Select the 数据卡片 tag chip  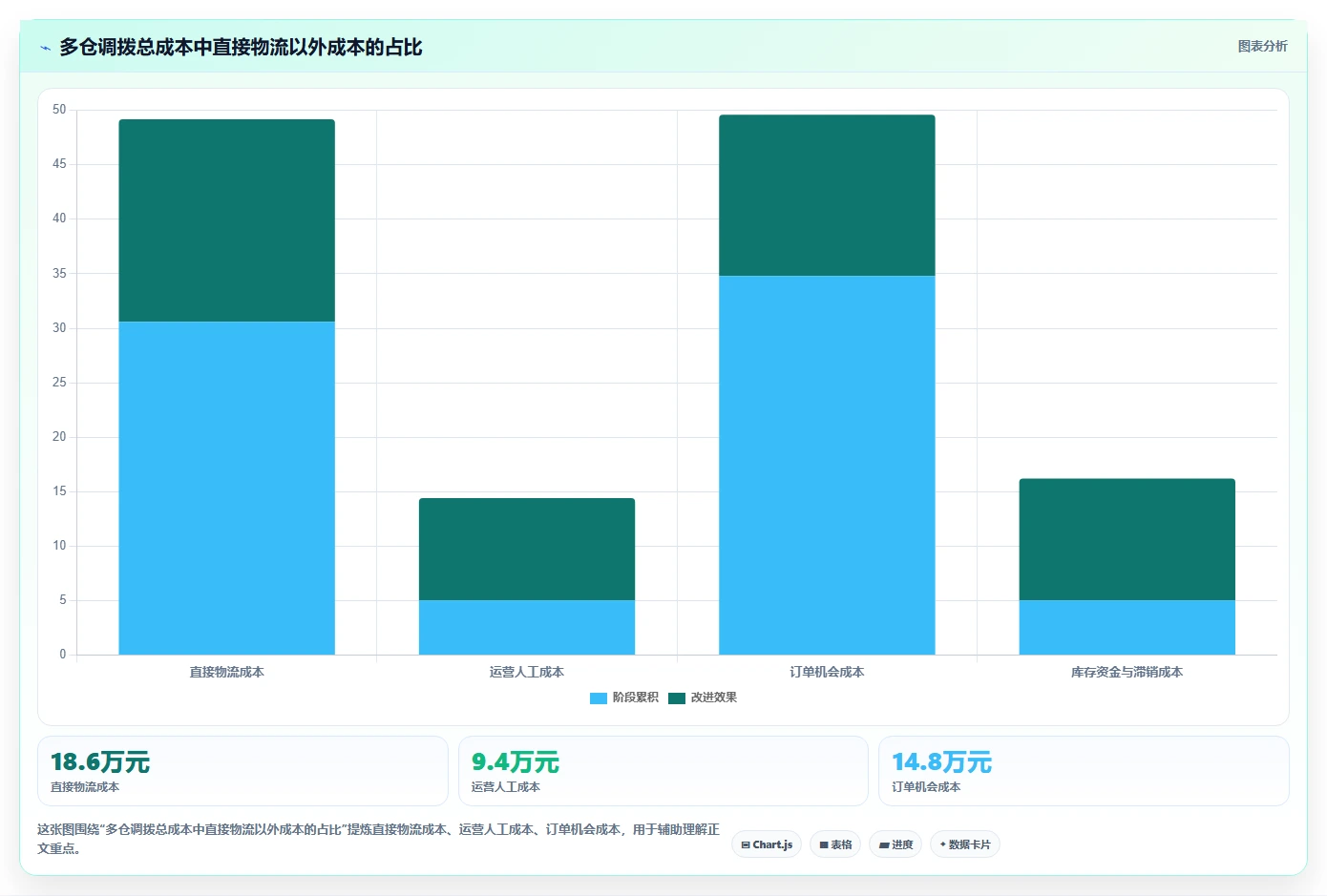coord(965,844)
